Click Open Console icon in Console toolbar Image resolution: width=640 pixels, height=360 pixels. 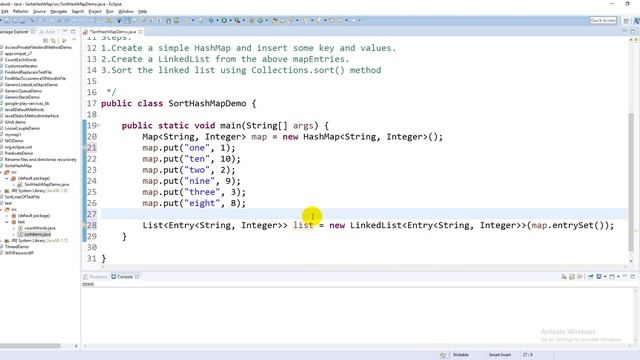click(612, 276)
